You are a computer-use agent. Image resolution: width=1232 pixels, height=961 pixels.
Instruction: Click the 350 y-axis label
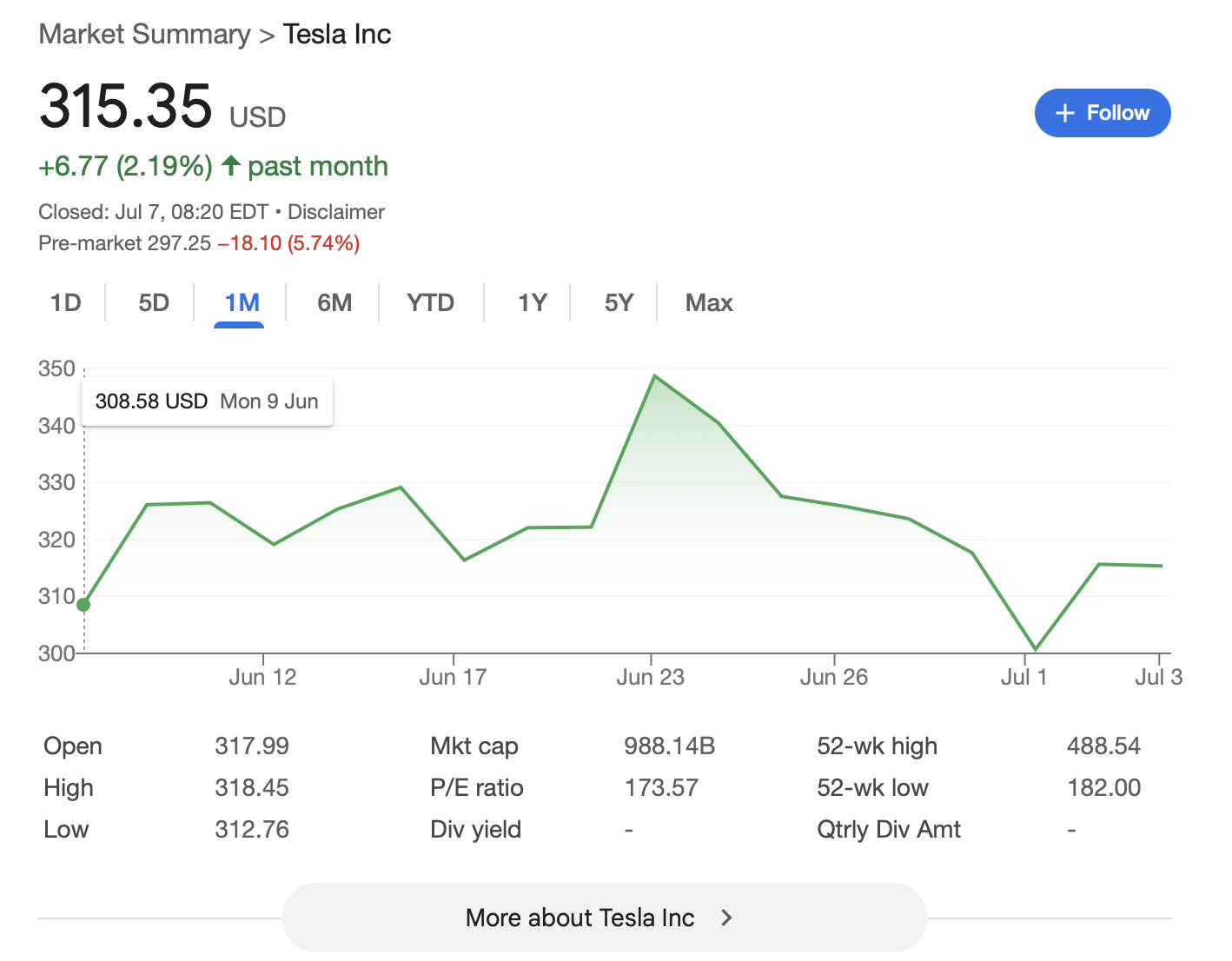pyautogui.click(x=56, y=368)
